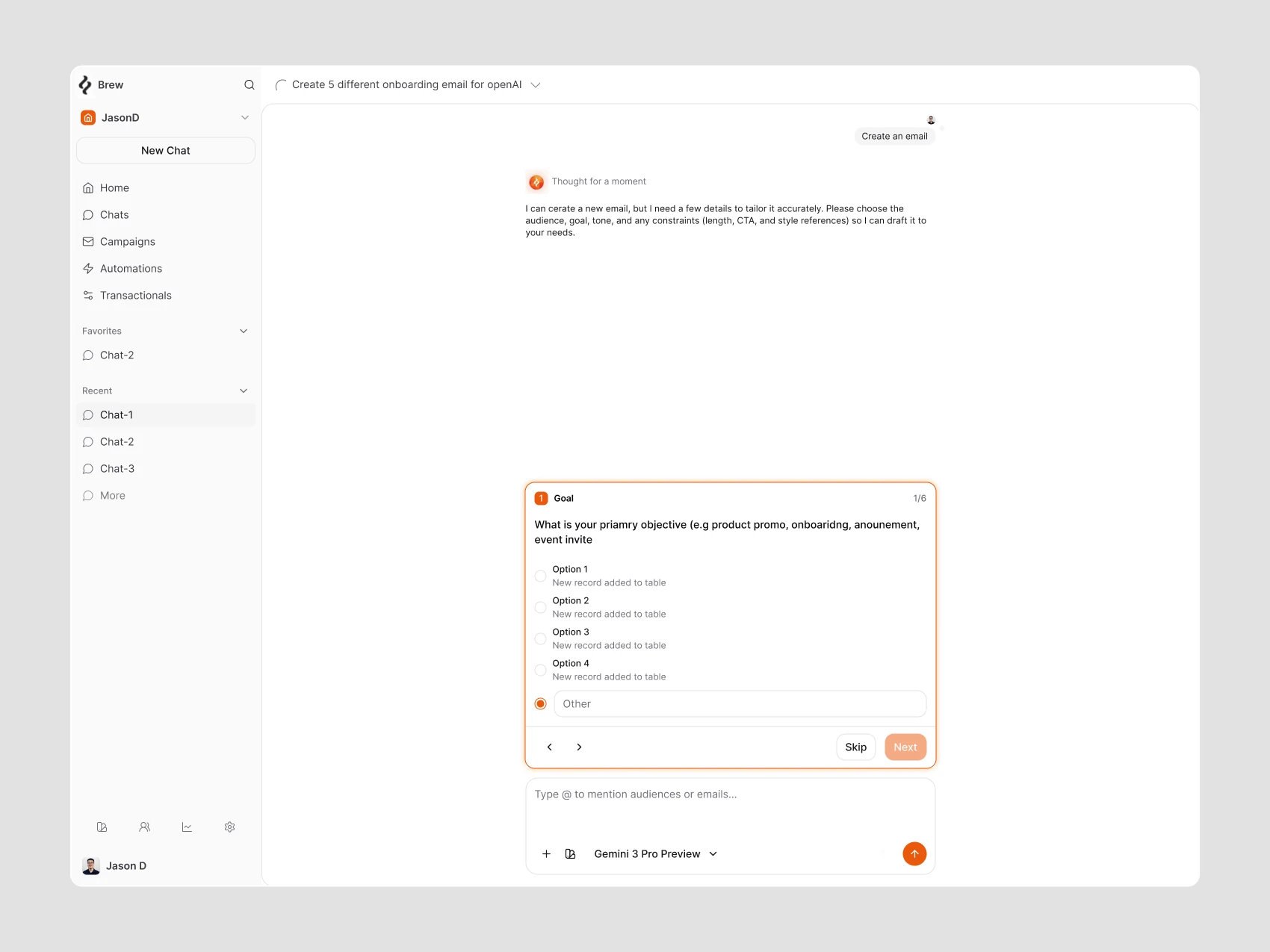Select Option 4 radio button
The width and height of the screenshot is (1270, 952).
(x=541, y=671)
